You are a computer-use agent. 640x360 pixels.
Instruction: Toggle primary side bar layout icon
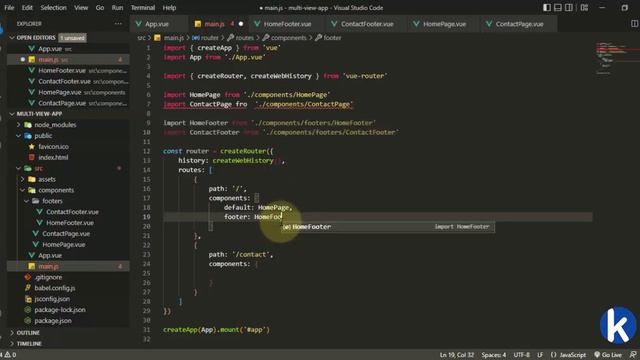click(x=547, y=7)
